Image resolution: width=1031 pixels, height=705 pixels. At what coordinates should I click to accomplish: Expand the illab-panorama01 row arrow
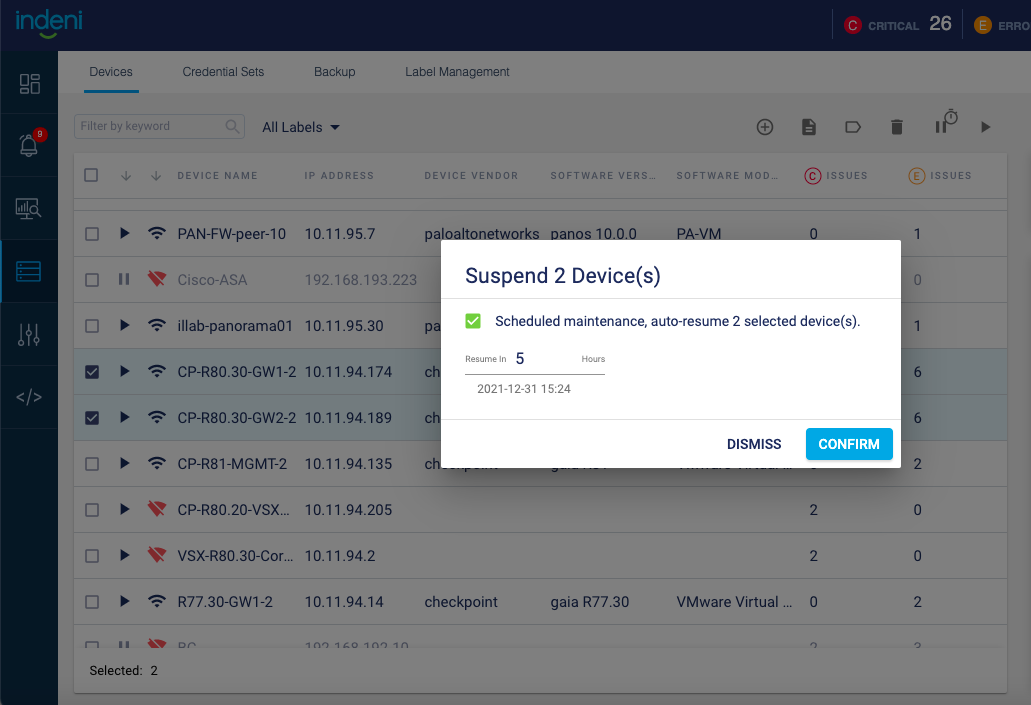click(124, 325)
